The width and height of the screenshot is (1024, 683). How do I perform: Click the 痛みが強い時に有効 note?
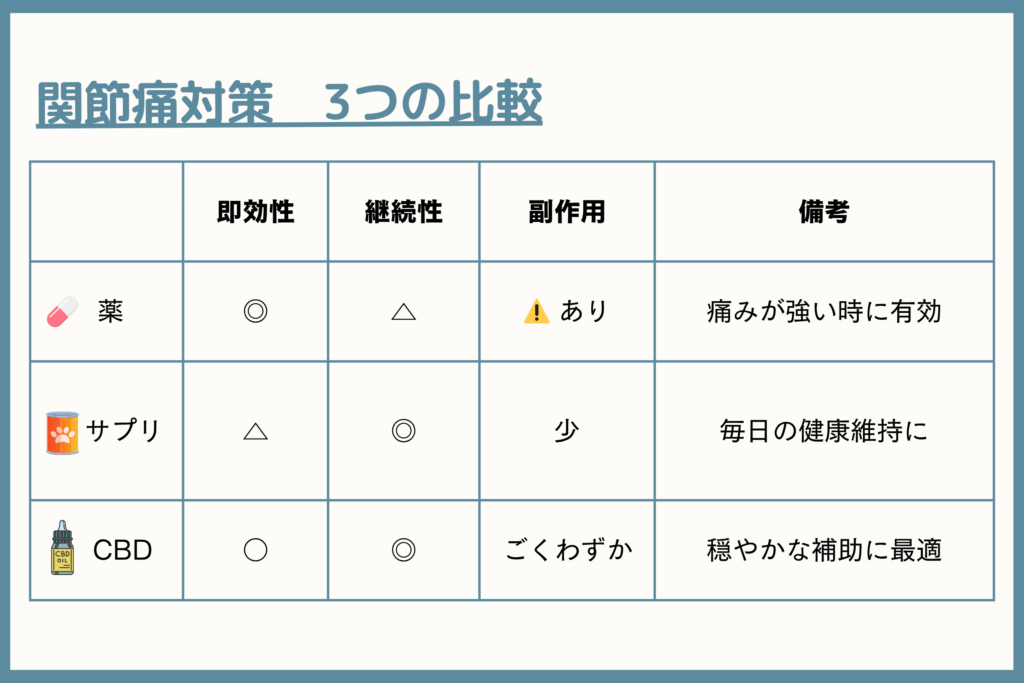824,311
